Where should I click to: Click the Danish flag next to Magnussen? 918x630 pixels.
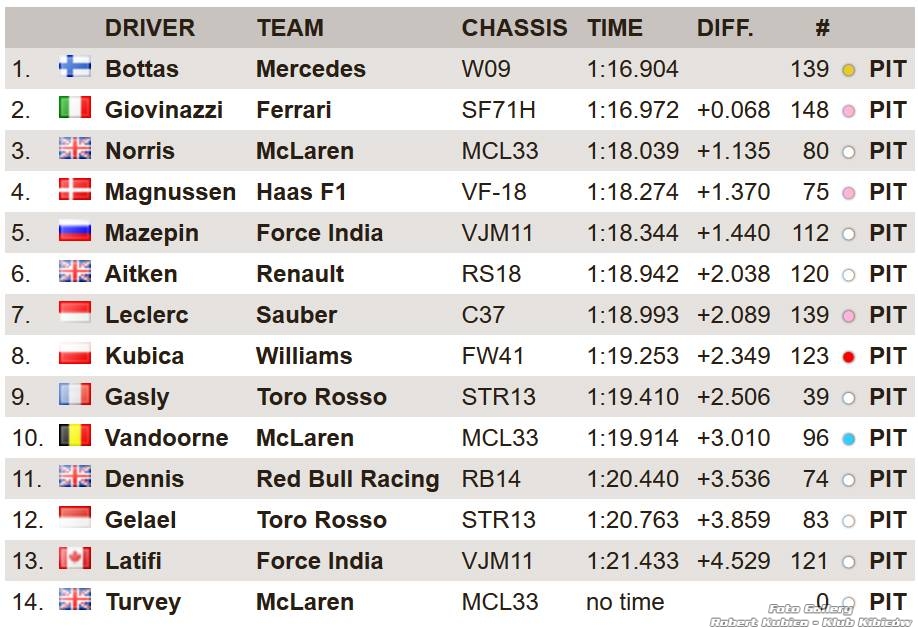click(x=75, y=190)
